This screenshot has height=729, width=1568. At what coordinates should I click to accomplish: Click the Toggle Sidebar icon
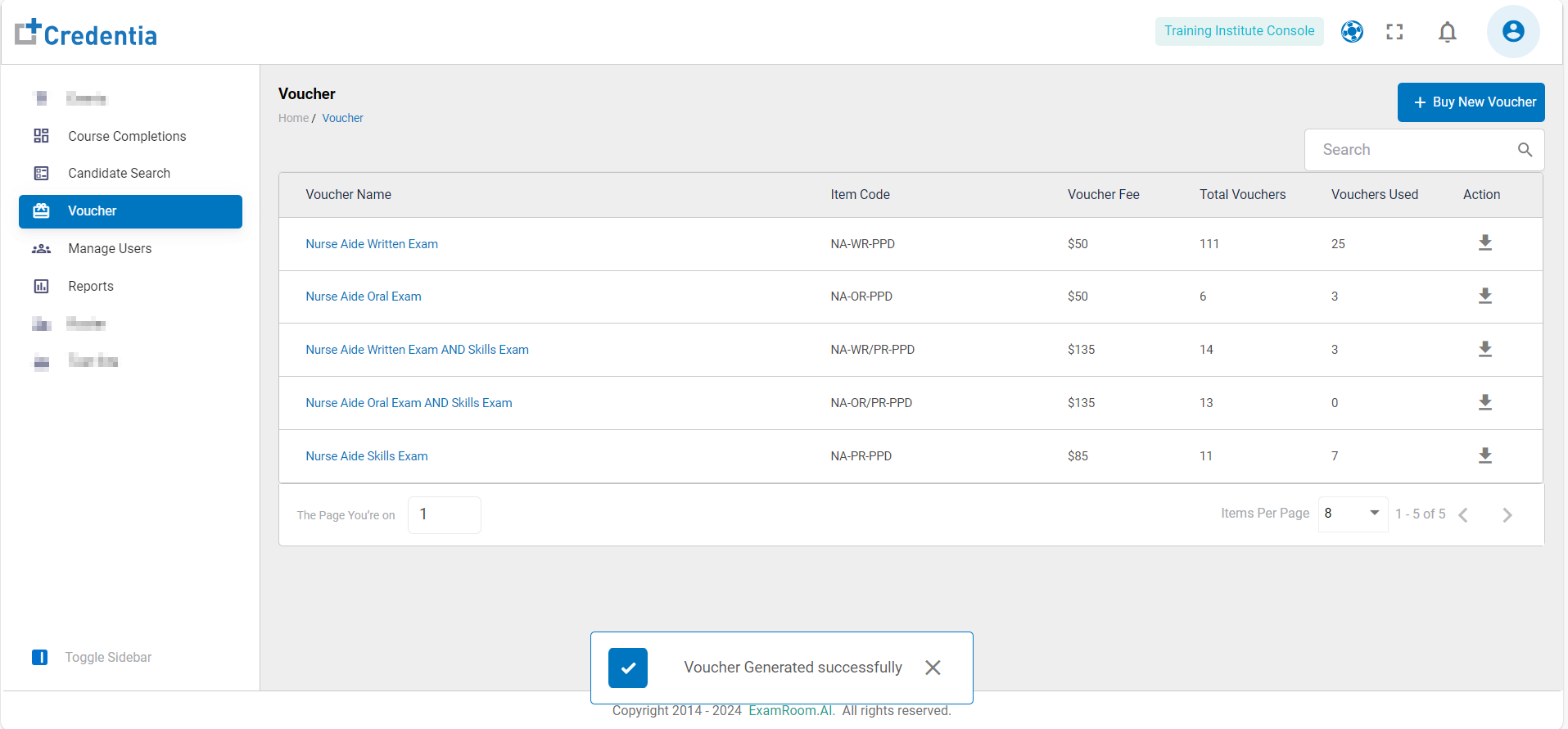(x=39, y=658)
